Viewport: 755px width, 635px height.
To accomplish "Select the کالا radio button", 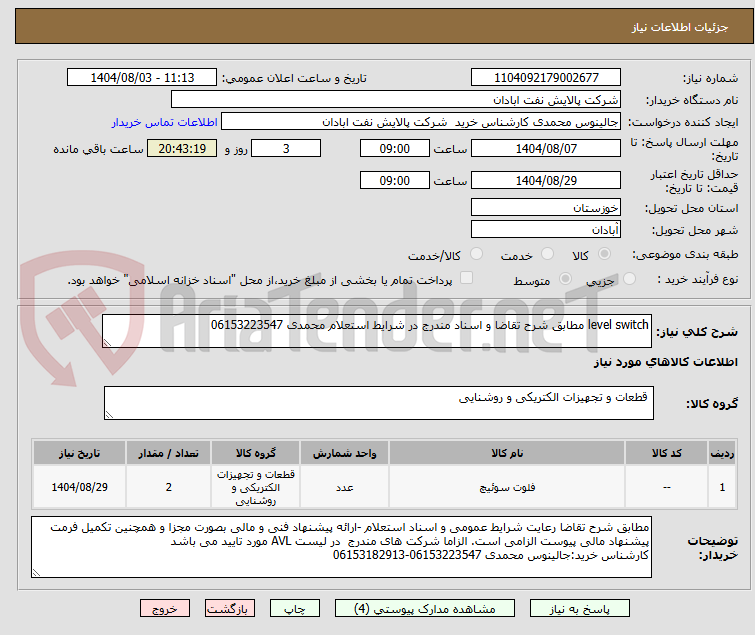I will pyautogui.click(x=604, y=254).
